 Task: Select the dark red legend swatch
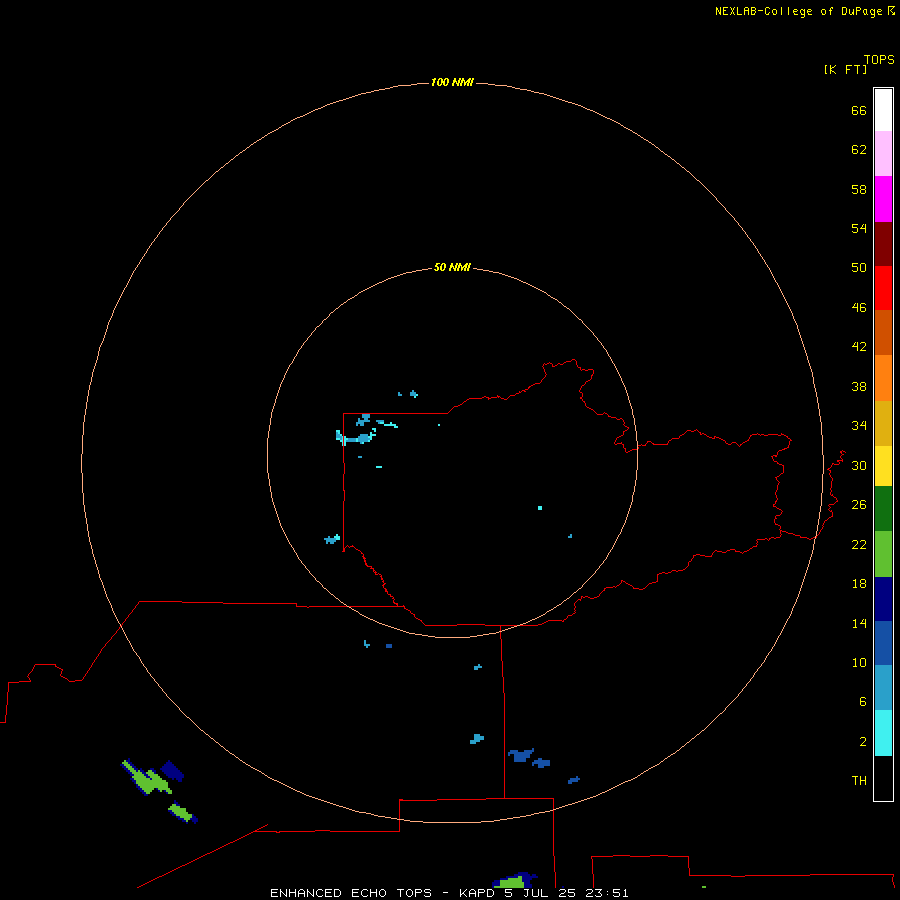pos(883,243)
